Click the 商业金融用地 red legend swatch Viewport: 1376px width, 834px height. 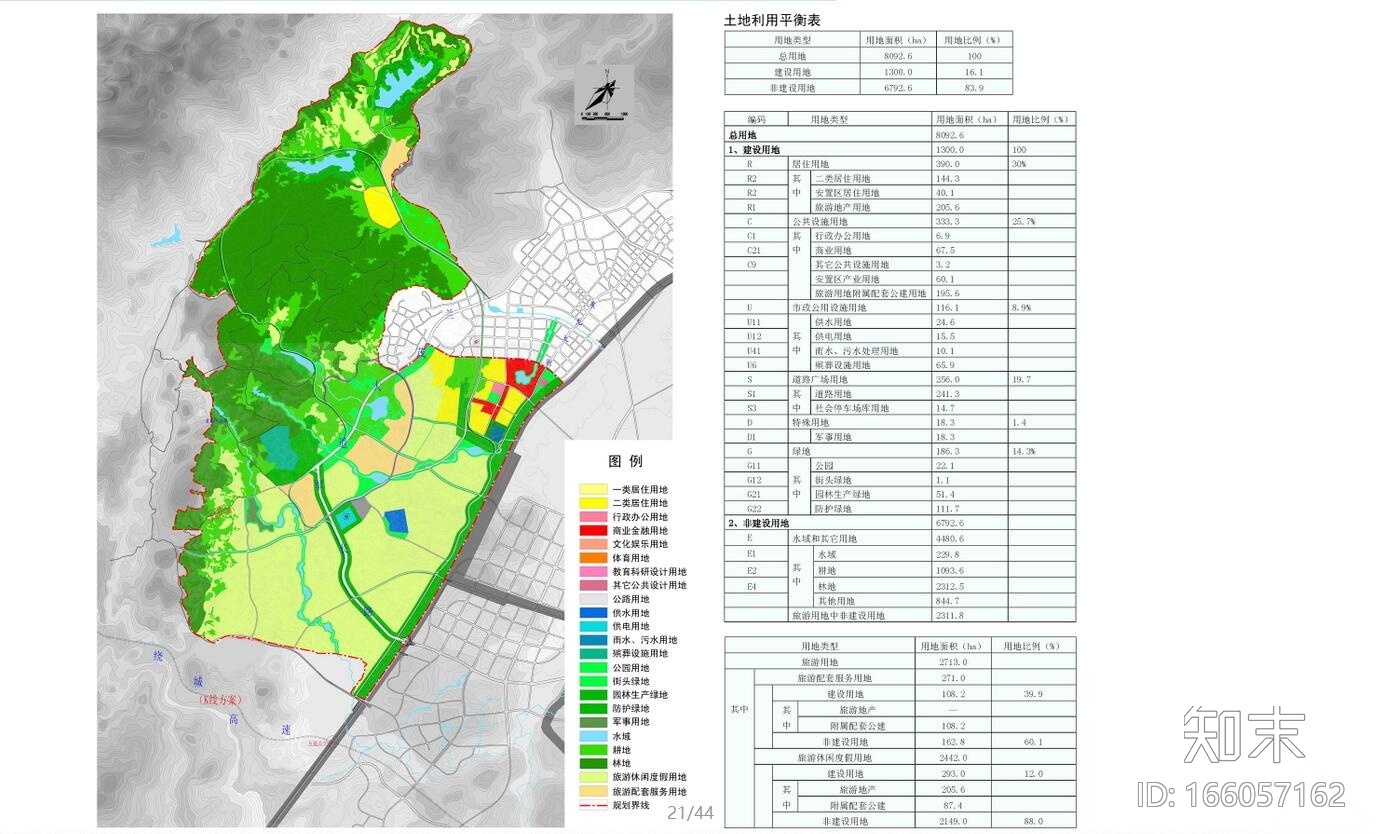click(x=593, y=531)
